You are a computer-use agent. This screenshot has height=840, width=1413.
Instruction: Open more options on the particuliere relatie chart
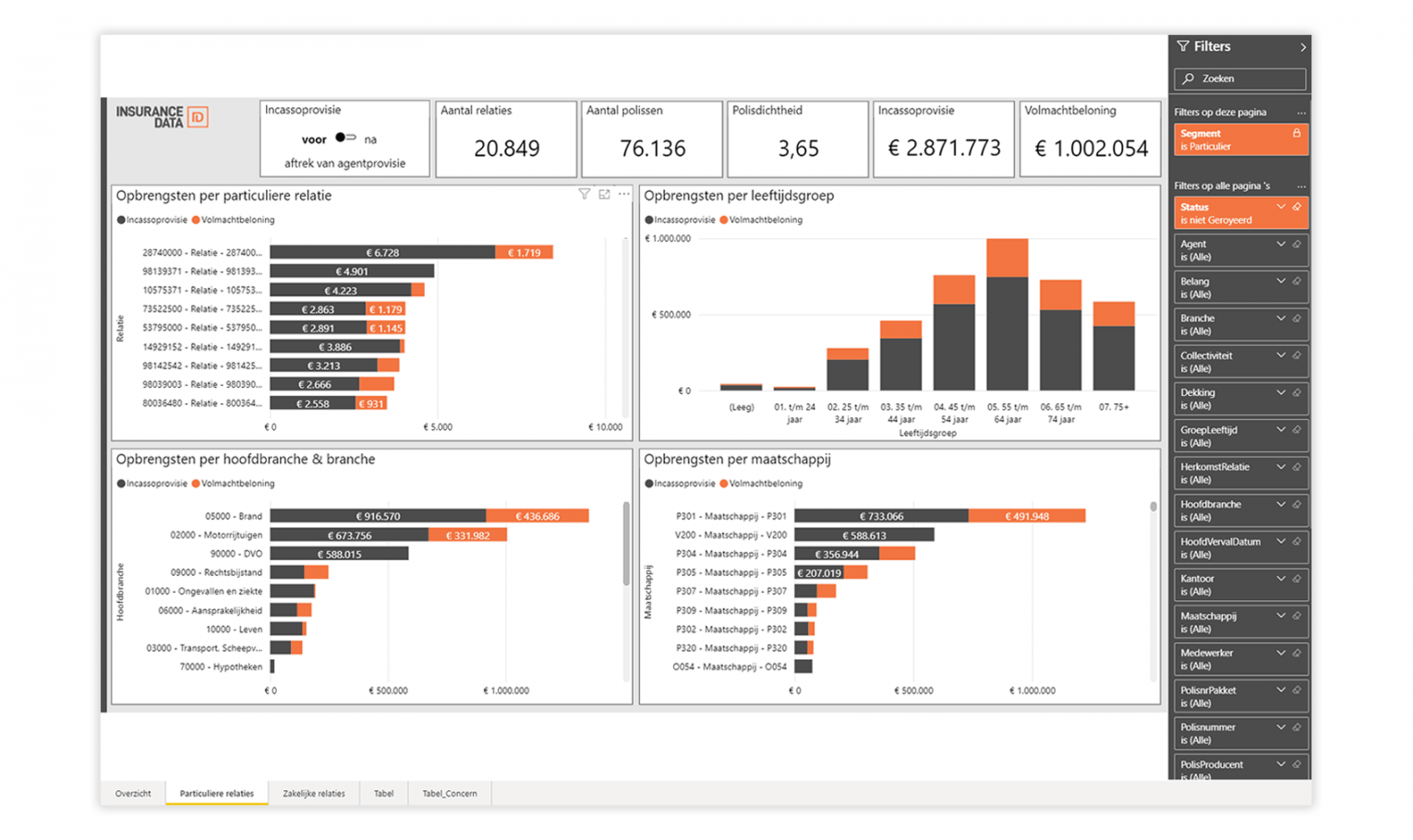coord(624,194)
